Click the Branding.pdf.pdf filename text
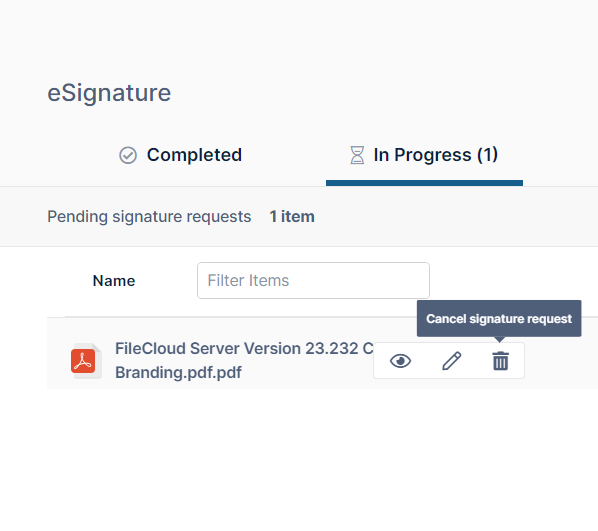The height and width of the screenshot is (531, 598). click(178, 372)
